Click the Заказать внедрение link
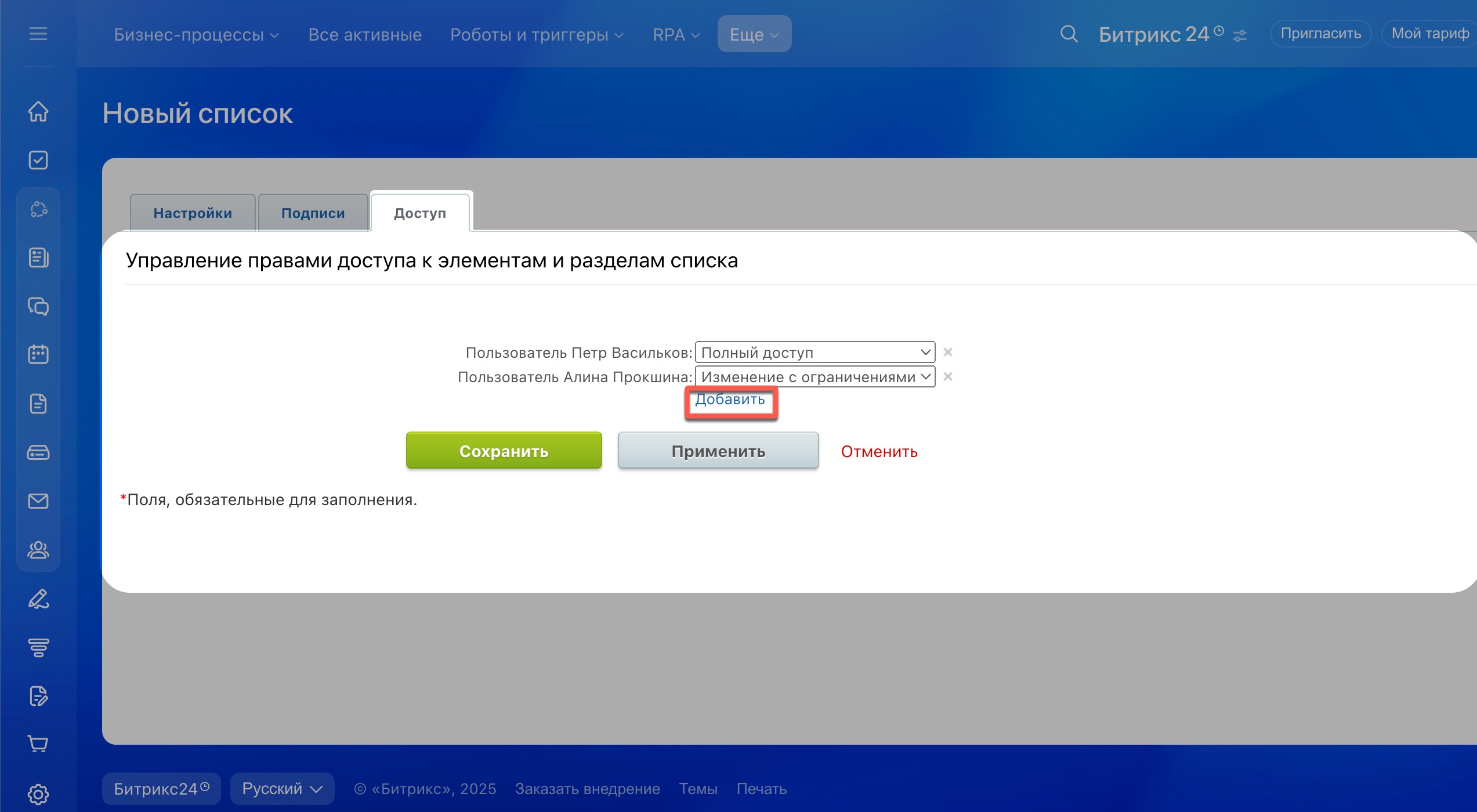 587,789
